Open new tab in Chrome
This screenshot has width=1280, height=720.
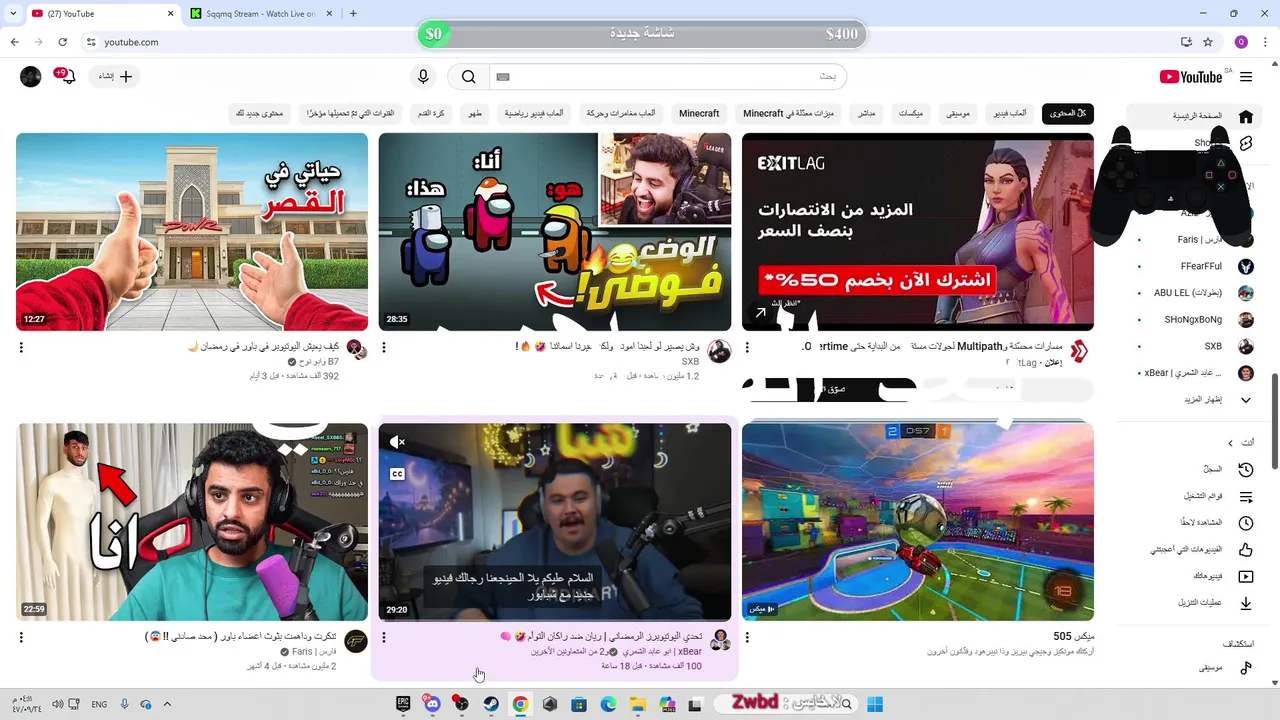click(x=353, y=14)
